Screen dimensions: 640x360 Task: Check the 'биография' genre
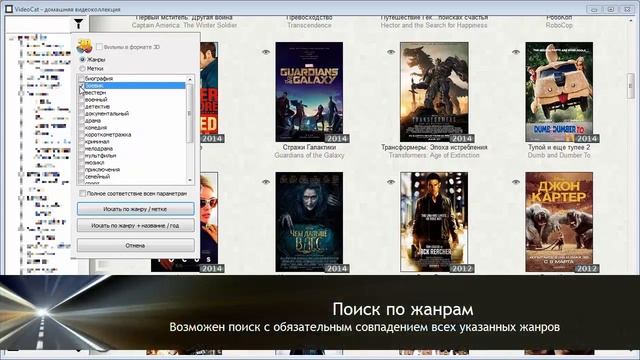pos(81,78)
